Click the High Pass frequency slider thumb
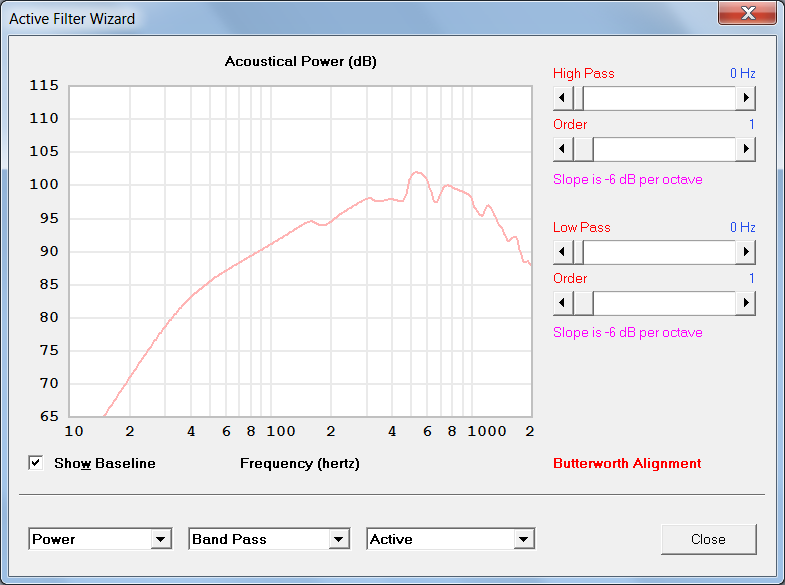Viewport: 785px width, 585px height. 578,98
